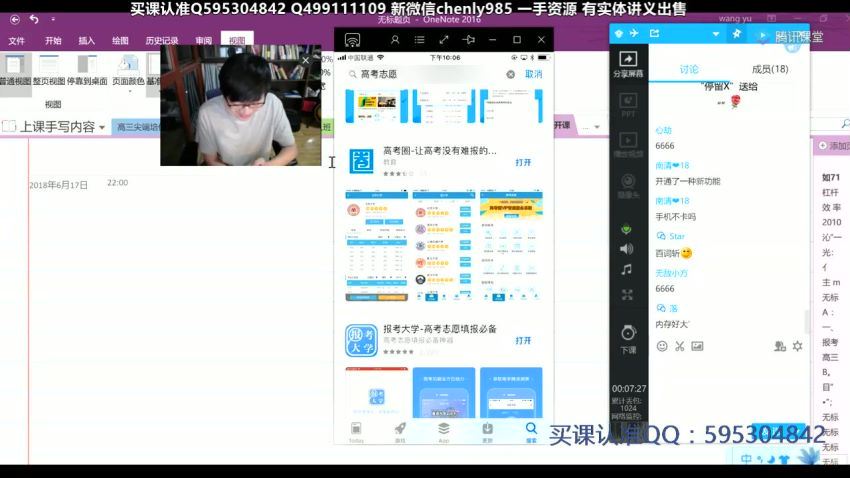Image resolution: width=850 pixels, height=478 pixels.
Task: Open the emoji picker in chat
Action: [x=662, y=346]
